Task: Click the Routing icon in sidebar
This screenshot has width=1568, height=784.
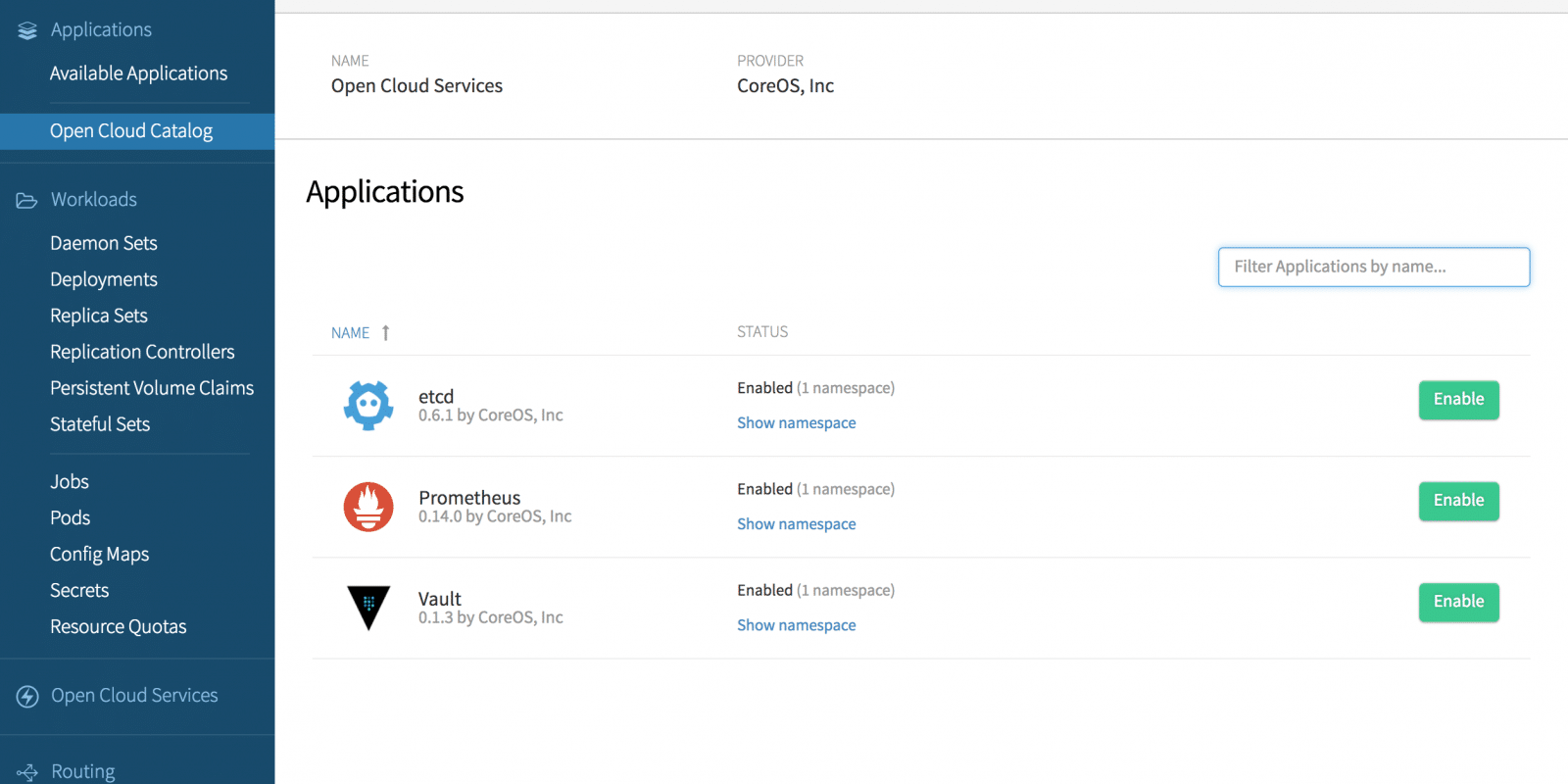Action: 27,772
